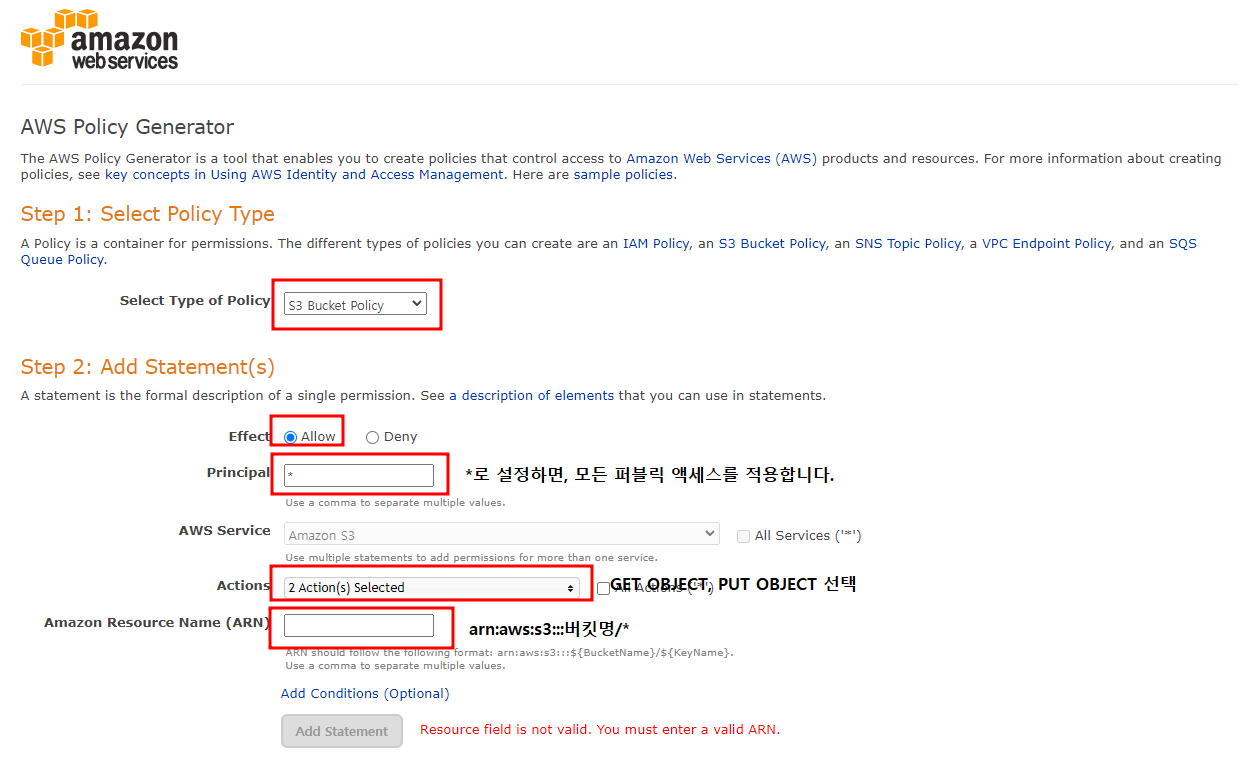Click the Add Statement button

click(342, 731)
